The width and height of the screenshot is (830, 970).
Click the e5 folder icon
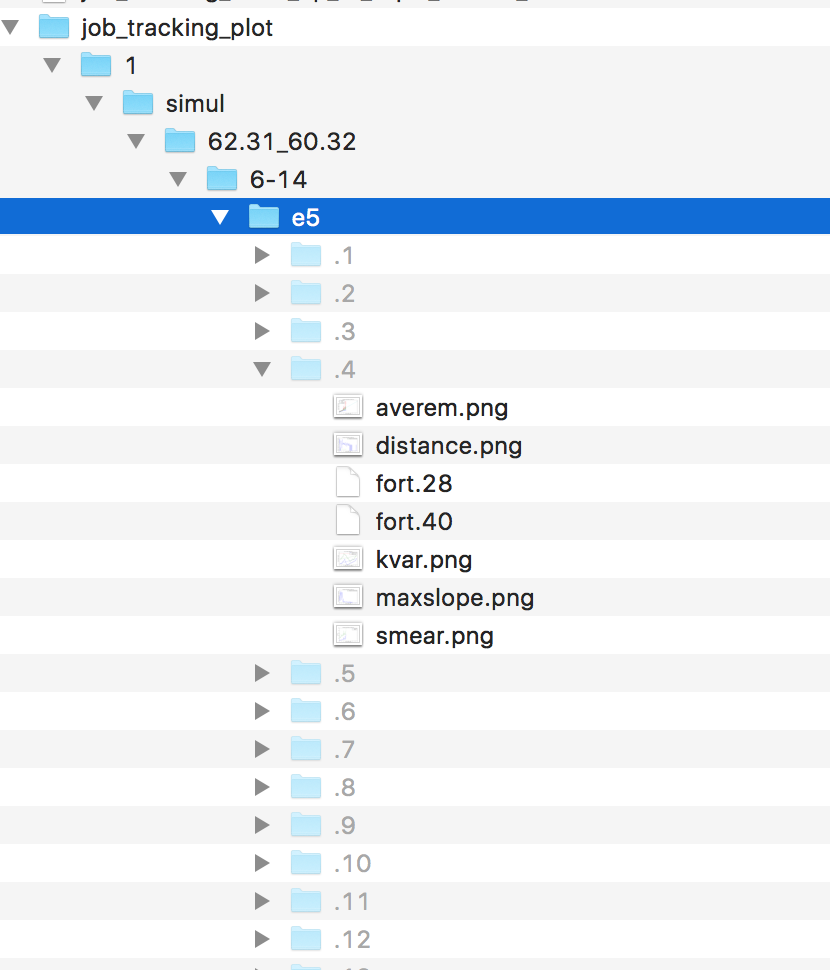coord(264,217)
